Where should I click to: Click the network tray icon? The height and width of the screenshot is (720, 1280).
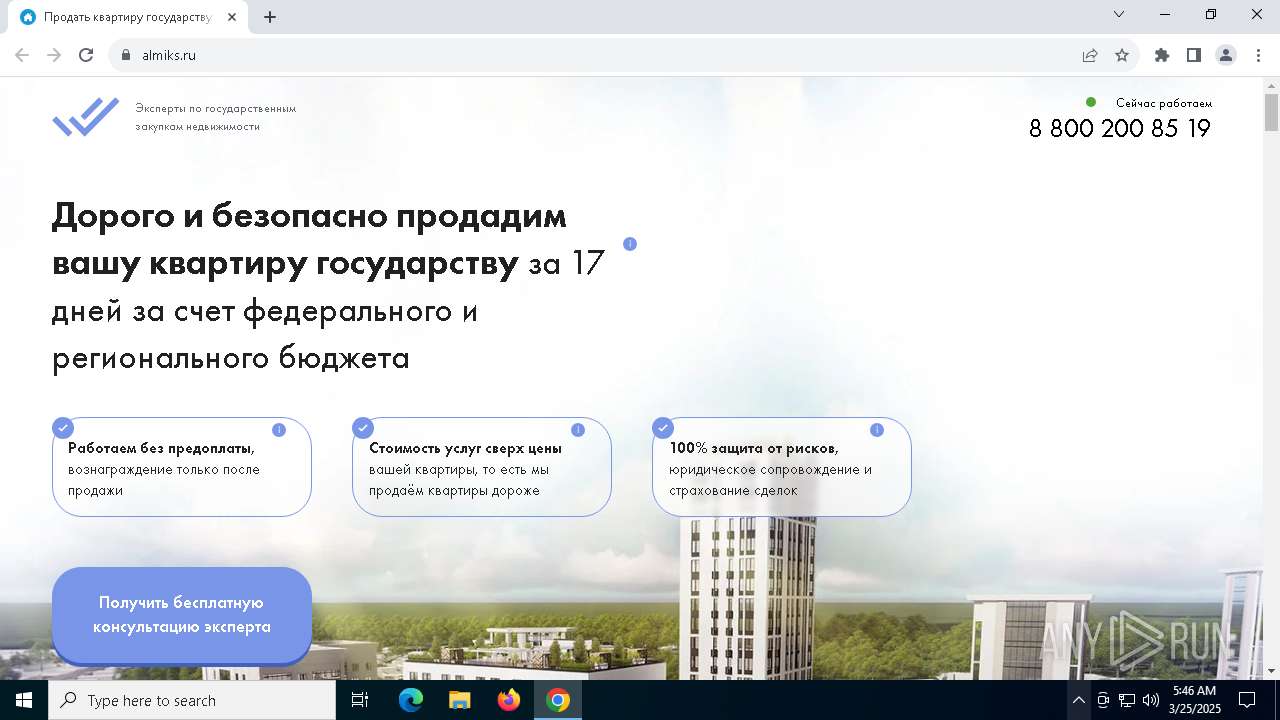pos(1127,700)
